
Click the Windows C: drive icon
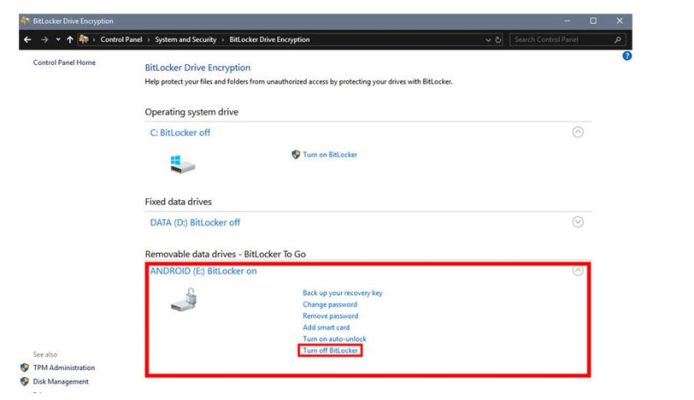[182, 164]
